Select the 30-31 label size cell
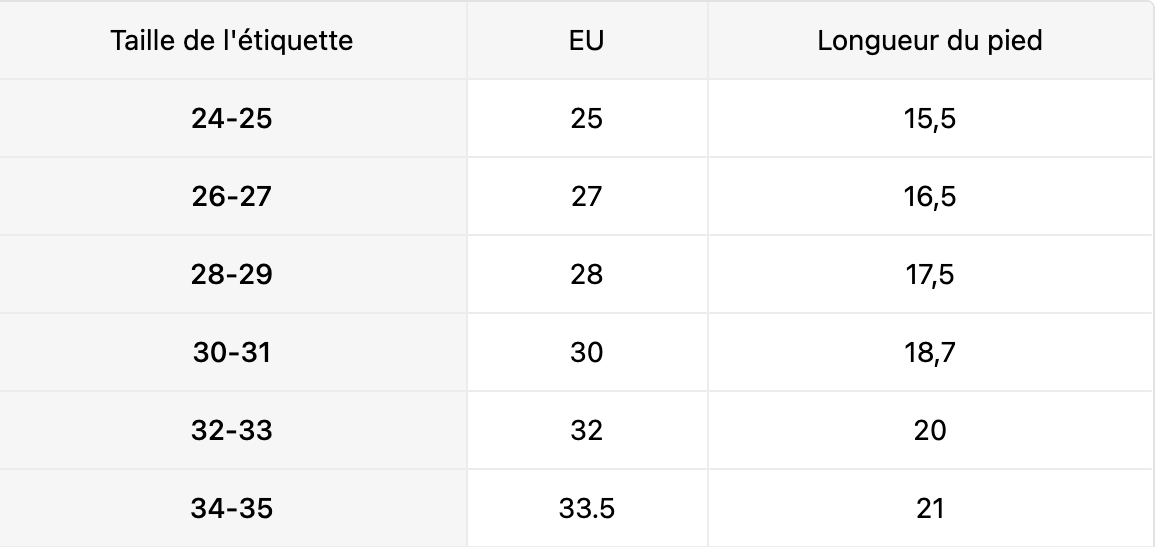The height and width of the screenshot is (547, 1161). pyautogui.click(x=232, y=352)
